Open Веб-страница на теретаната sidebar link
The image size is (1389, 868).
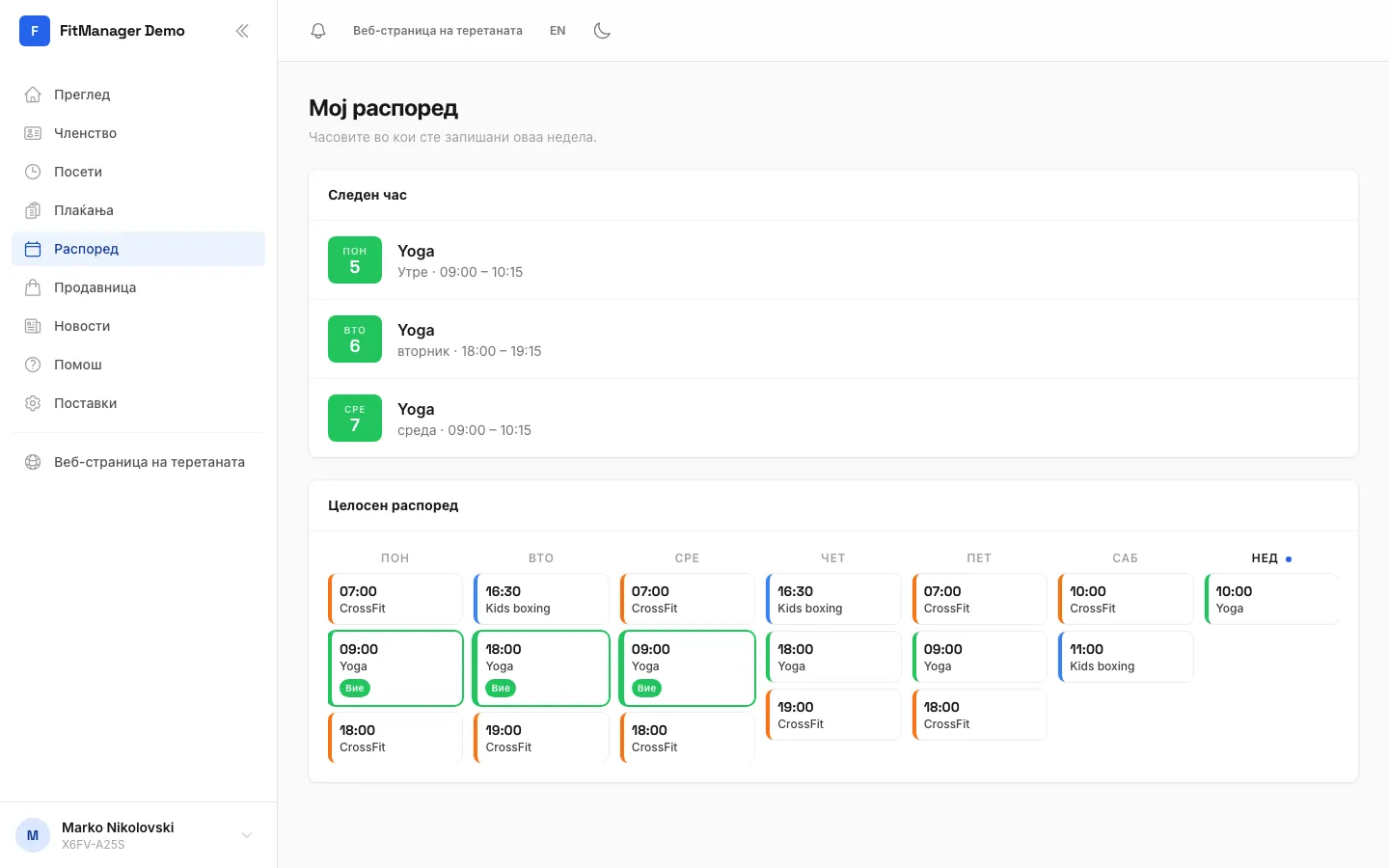click(x=138, y=462)
